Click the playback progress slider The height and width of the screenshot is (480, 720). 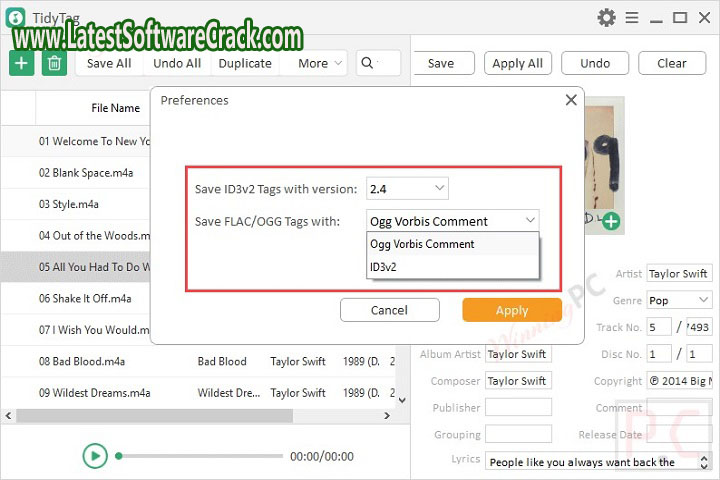coord(200,456)
